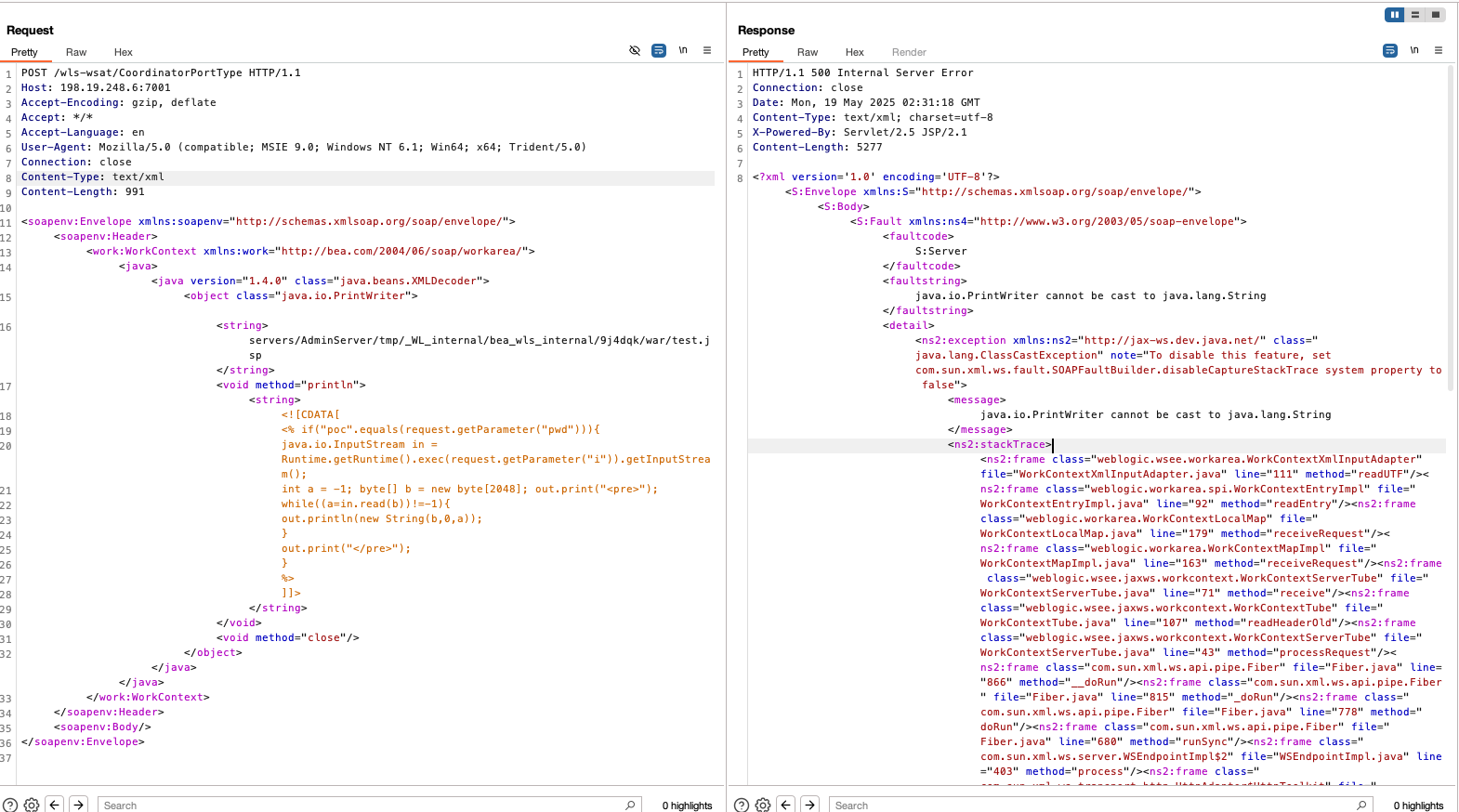Viewport: 1459px width, 812px height.
Task: Switch to the Request Hex tab
Action: pyautogui.click(x=124, y=52)
